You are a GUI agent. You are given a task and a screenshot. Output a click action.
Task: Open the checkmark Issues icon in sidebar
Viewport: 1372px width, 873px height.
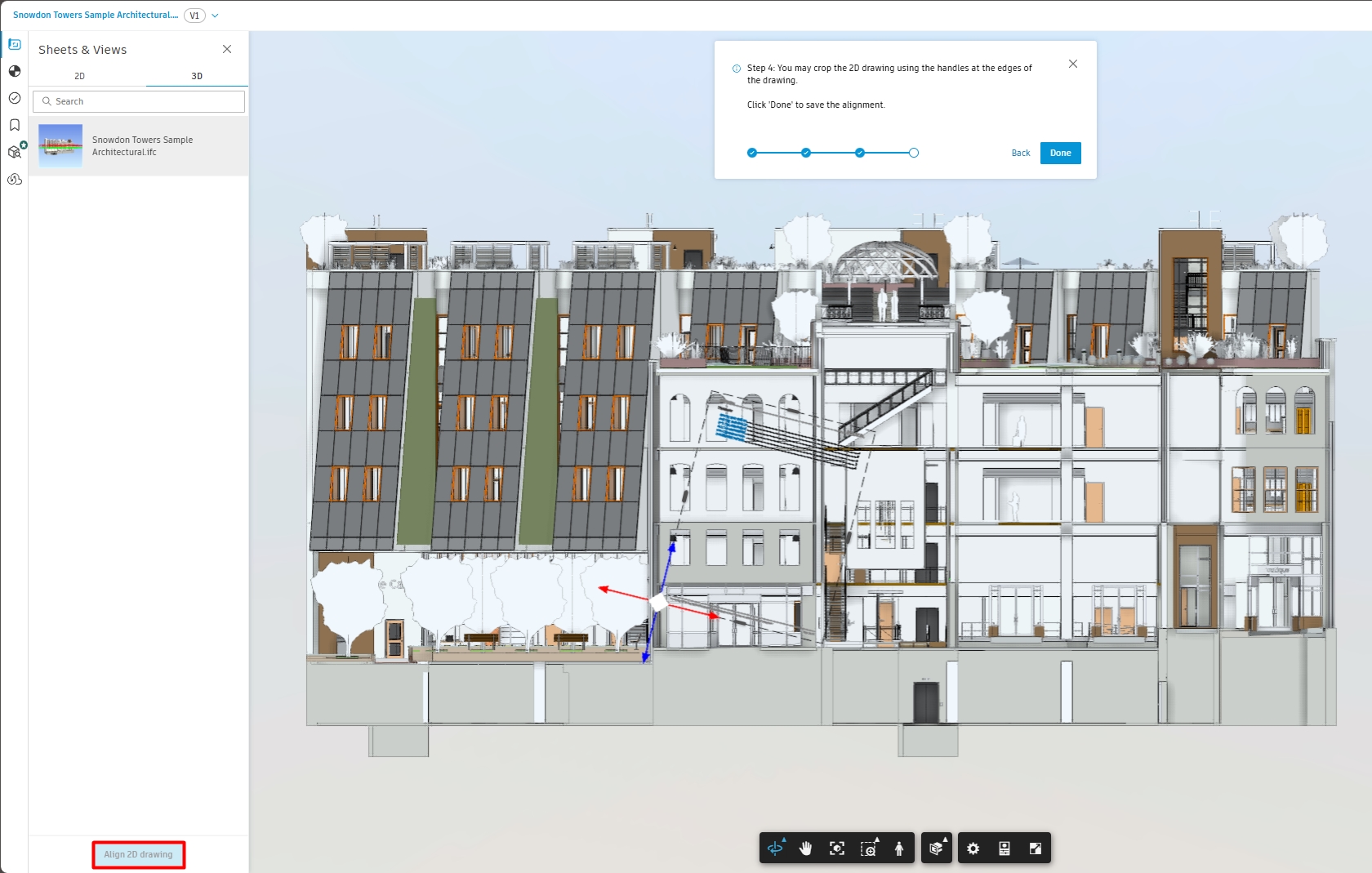[15, 98]
